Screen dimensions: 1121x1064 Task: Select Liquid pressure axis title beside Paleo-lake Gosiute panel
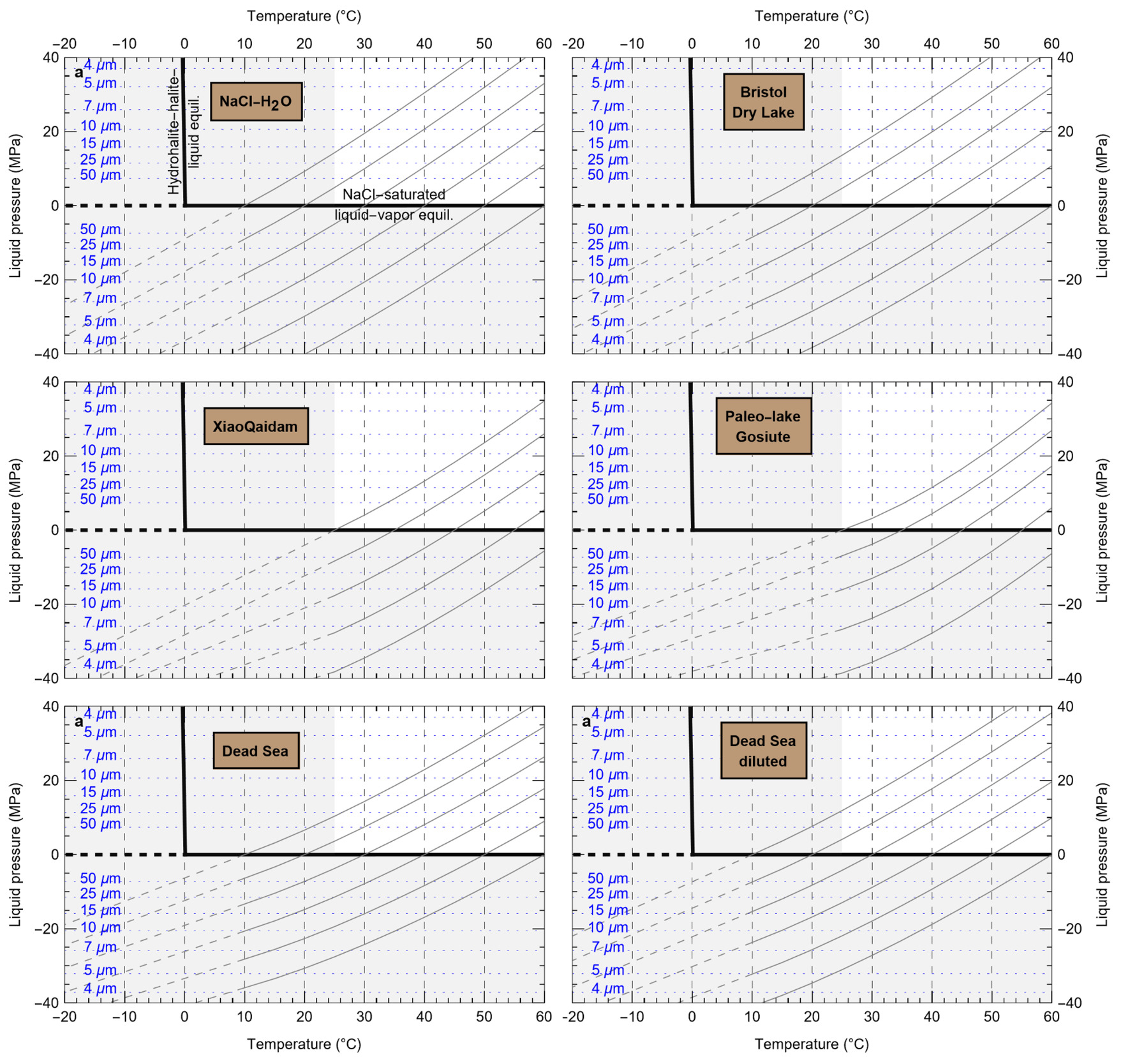tap(1102, 530)
